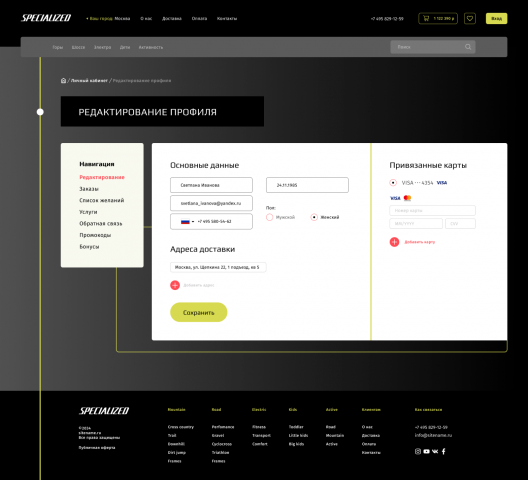528x480 pixels.
Task: Click the email field svetlana_ivanova@yandex.ru
Action: pyautogui.click(x=211, y=203)
